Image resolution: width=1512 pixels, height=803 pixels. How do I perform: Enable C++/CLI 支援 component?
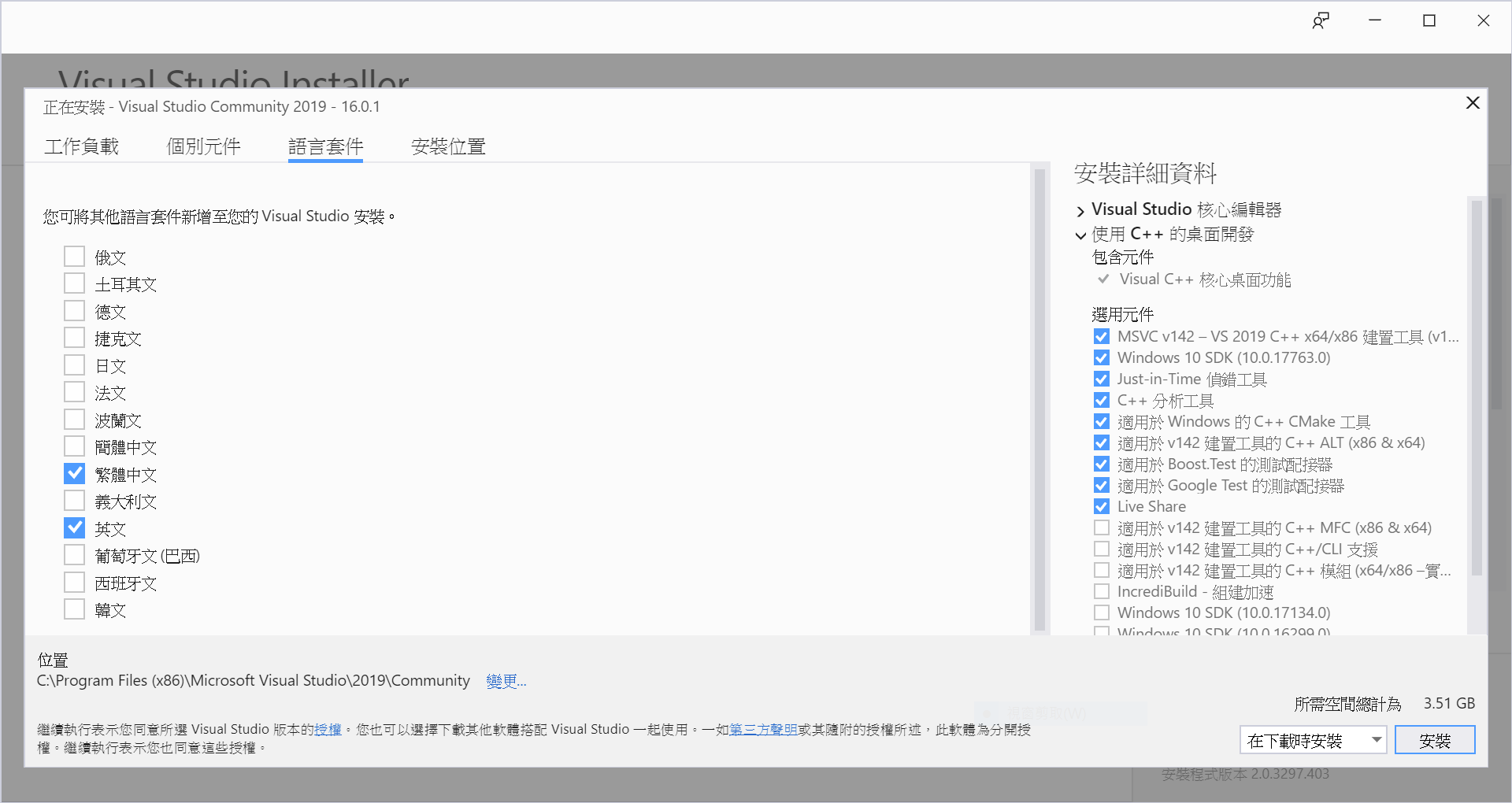[x=1102, y=550]
